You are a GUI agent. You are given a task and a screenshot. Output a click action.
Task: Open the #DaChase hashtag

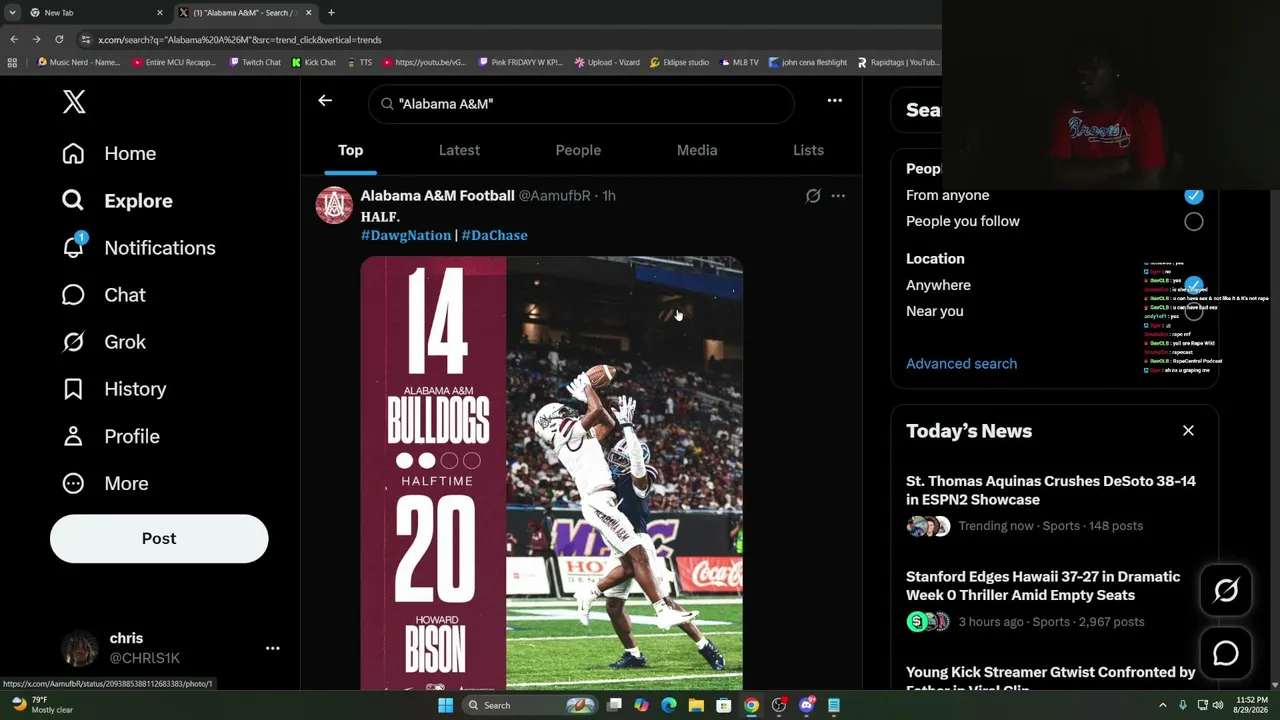click(494, 235)
